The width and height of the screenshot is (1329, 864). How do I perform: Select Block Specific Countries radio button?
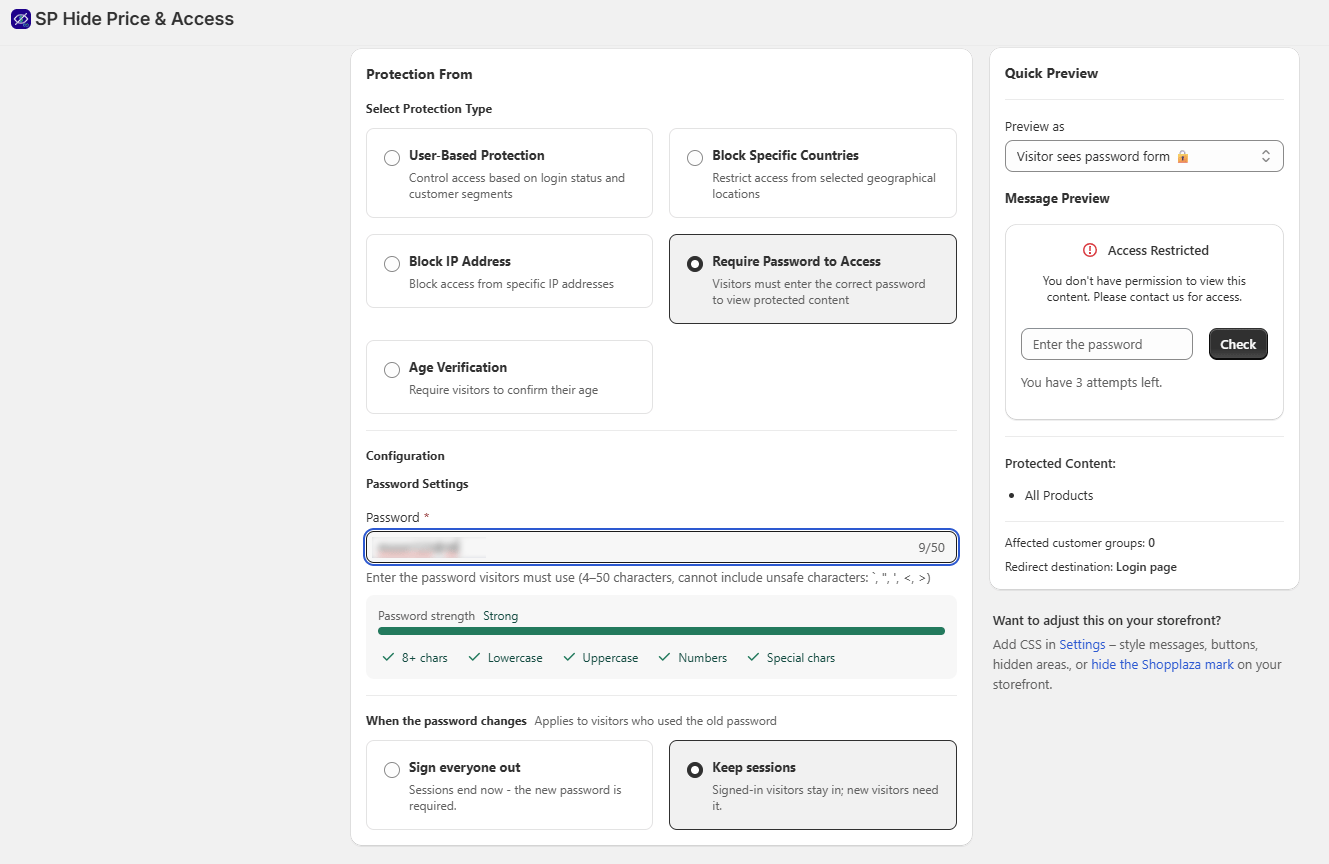point(695,158)
